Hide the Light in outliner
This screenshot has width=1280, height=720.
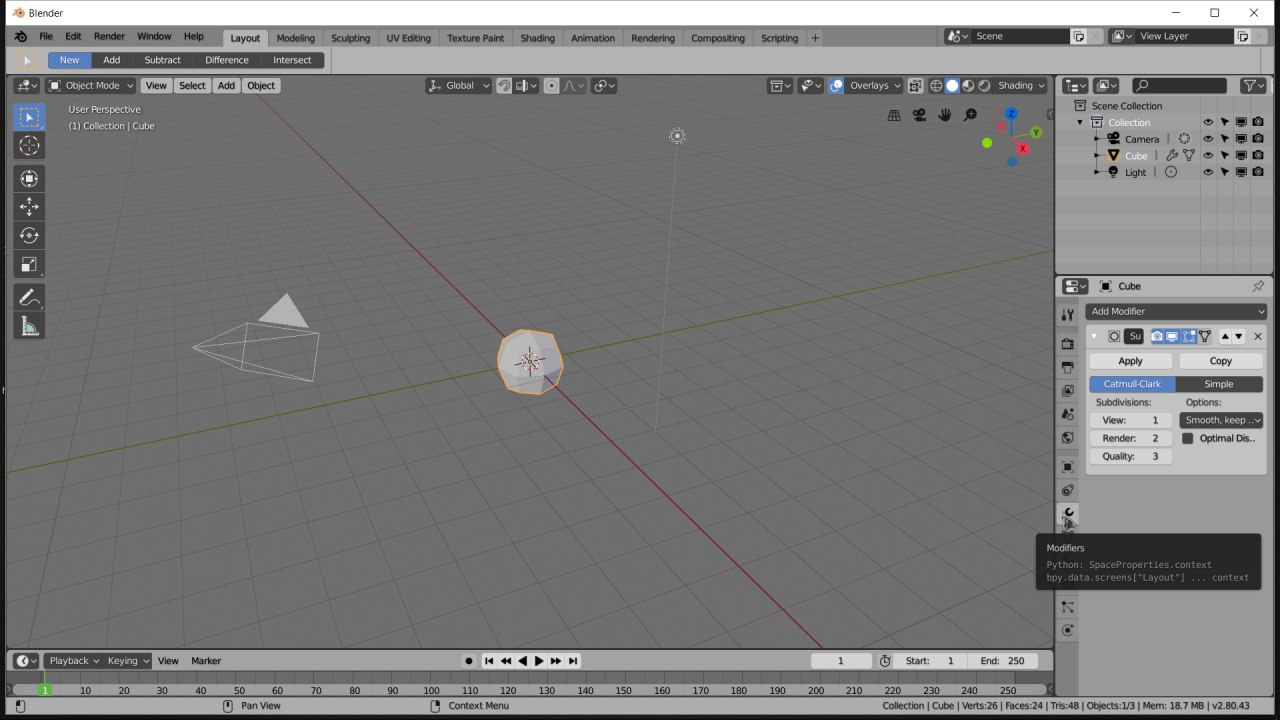(1208, 172)
